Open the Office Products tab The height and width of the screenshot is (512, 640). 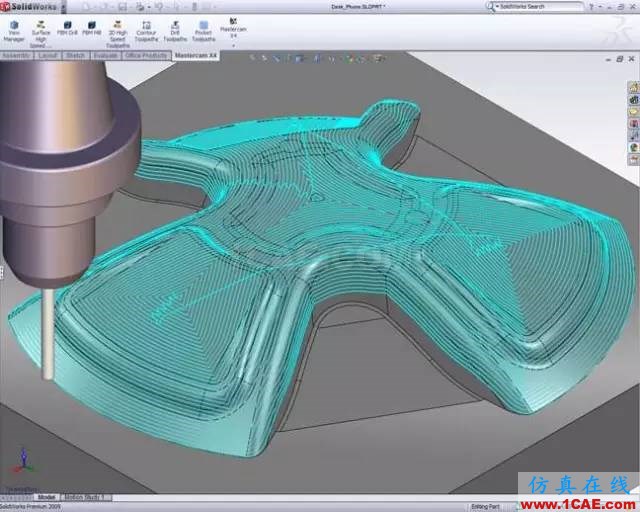[x=144, y=55]
